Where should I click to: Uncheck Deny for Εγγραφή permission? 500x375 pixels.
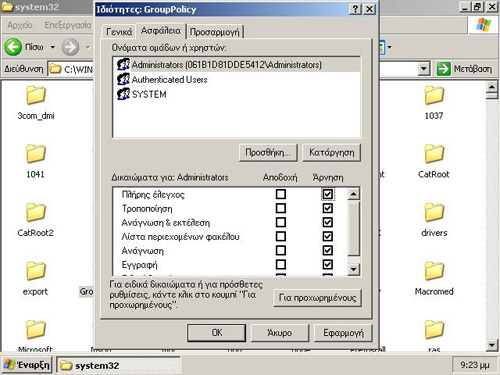pos(327,265)
